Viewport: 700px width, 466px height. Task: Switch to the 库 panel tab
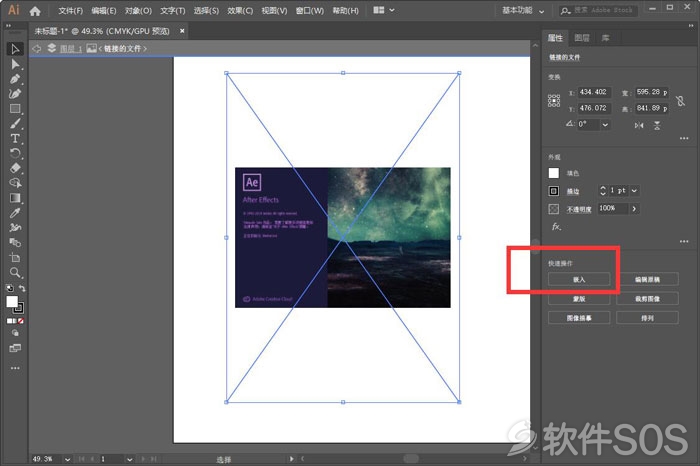[605, 38]
